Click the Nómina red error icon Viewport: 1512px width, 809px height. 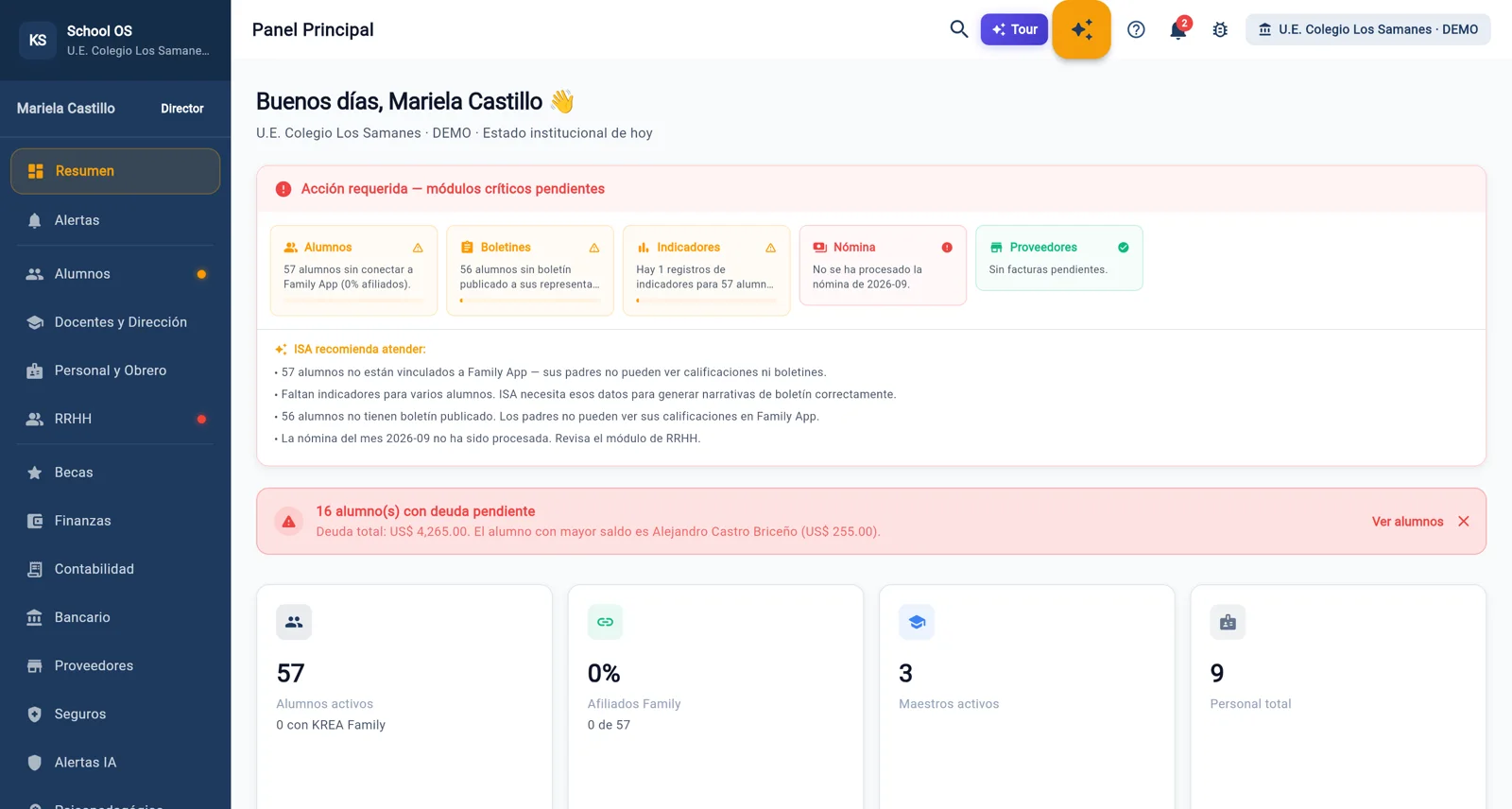pyautogui.click(x=947, y=248)
